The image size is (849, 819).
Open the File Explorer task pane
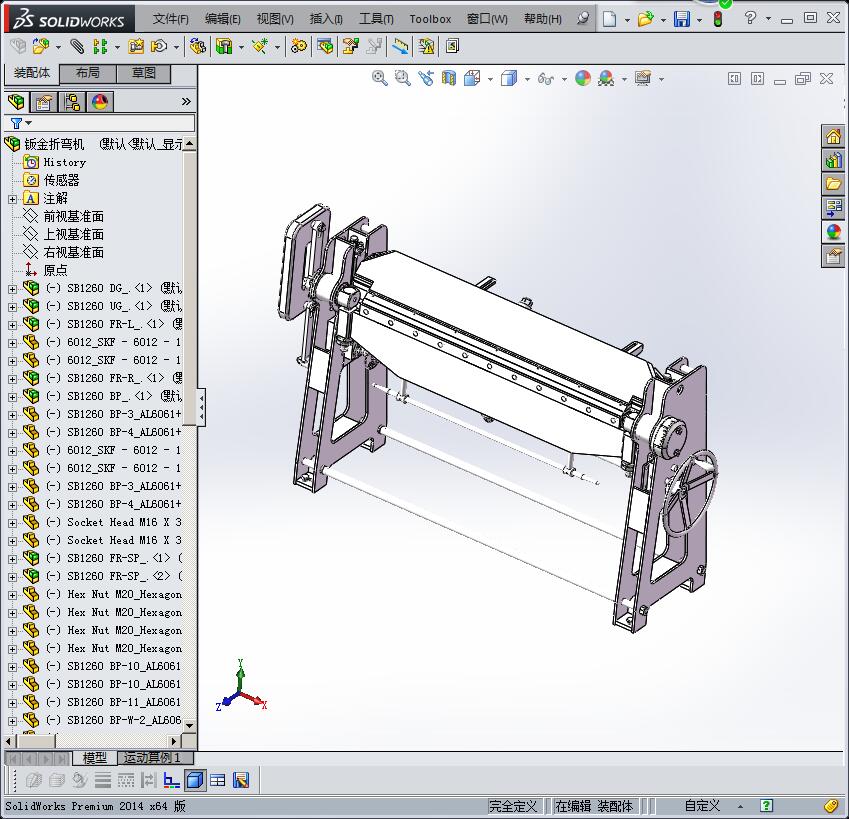point(833,184)
